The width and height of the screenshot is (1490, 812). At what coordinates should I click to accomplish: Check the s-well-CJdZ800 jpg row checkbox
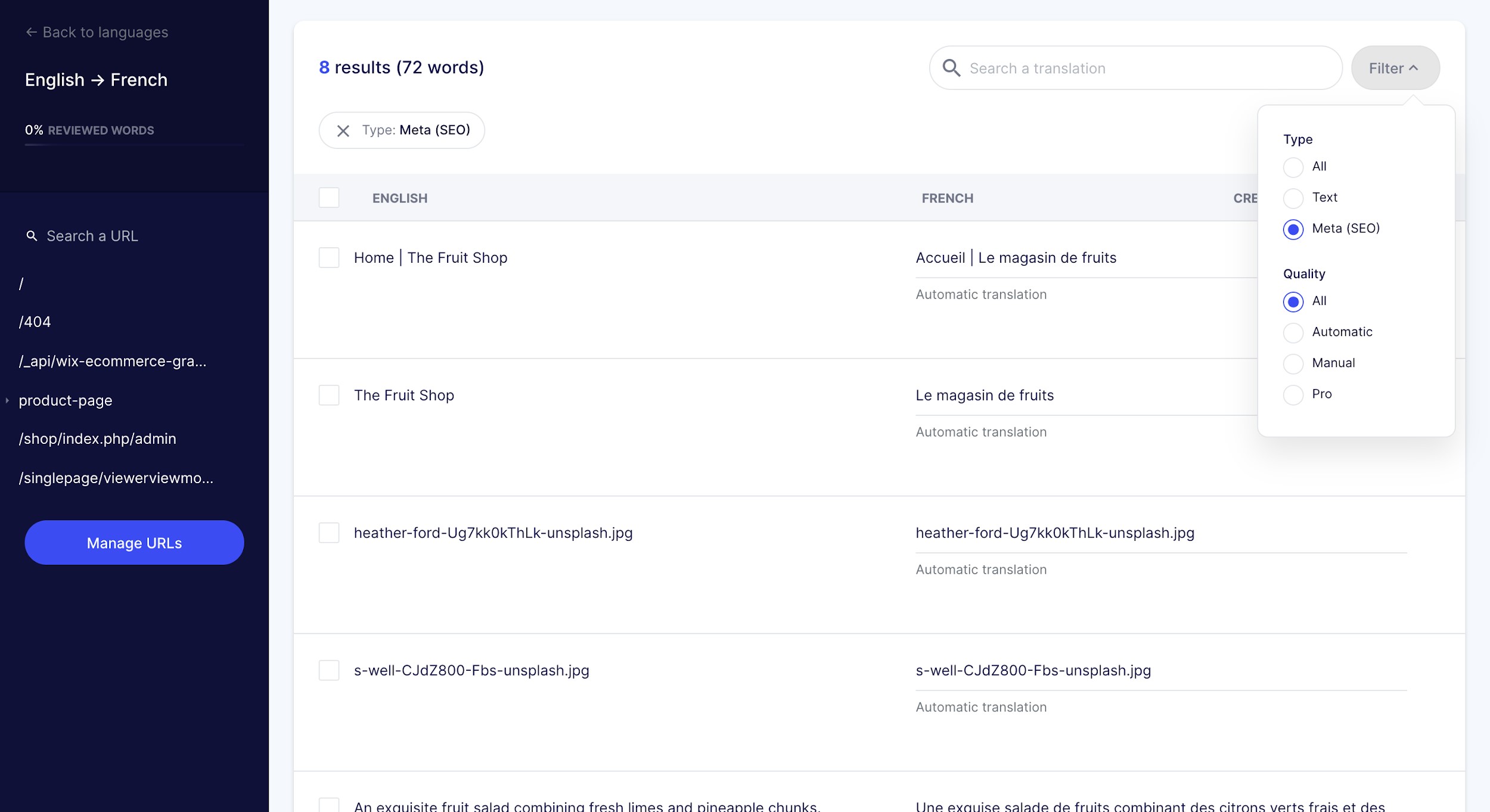point(329,671)
